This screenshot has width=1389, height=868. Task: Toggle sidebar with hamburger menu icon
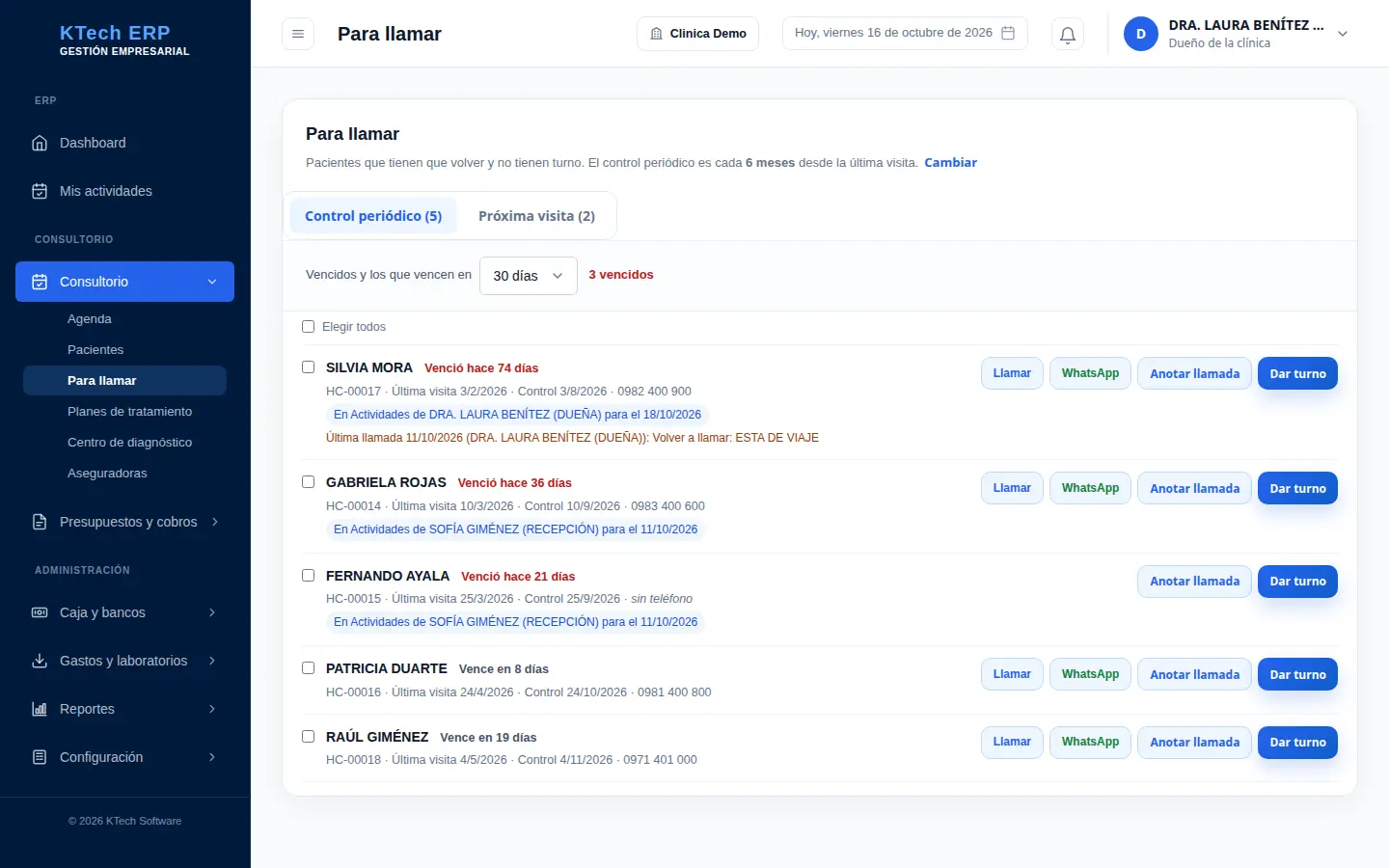[298, 34]
